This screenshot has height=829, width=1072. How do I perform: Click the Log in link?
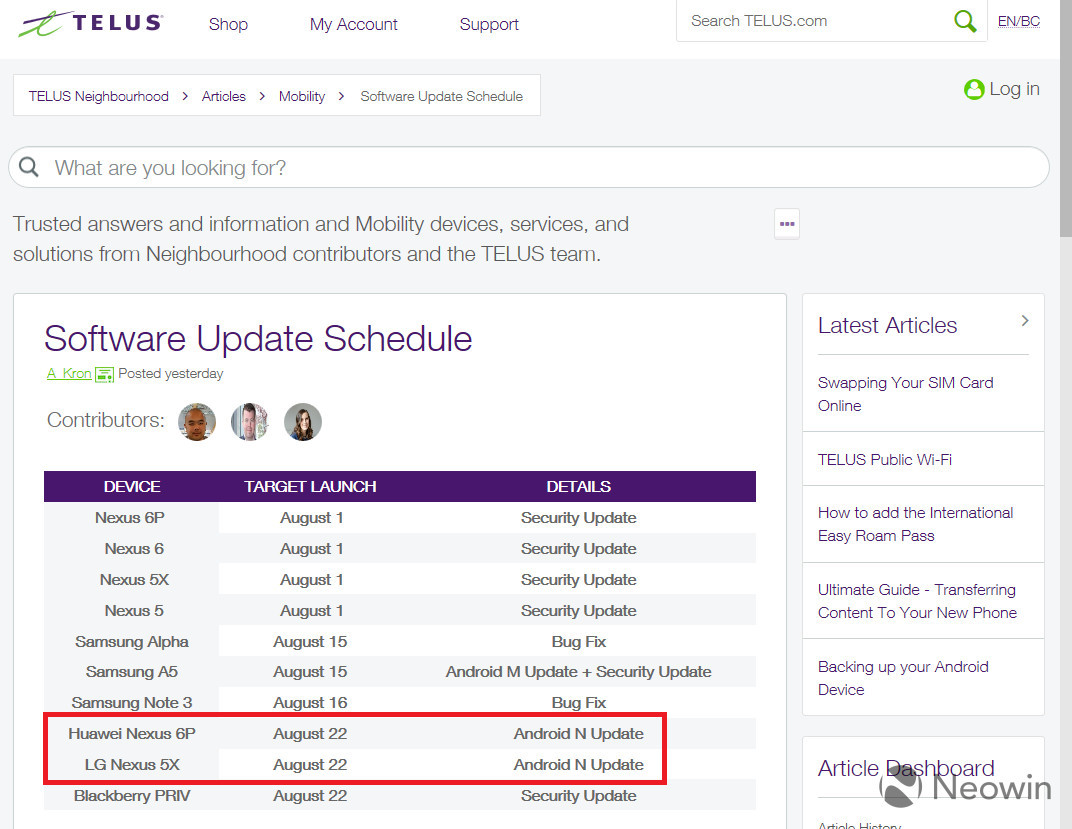(1015, 89)
